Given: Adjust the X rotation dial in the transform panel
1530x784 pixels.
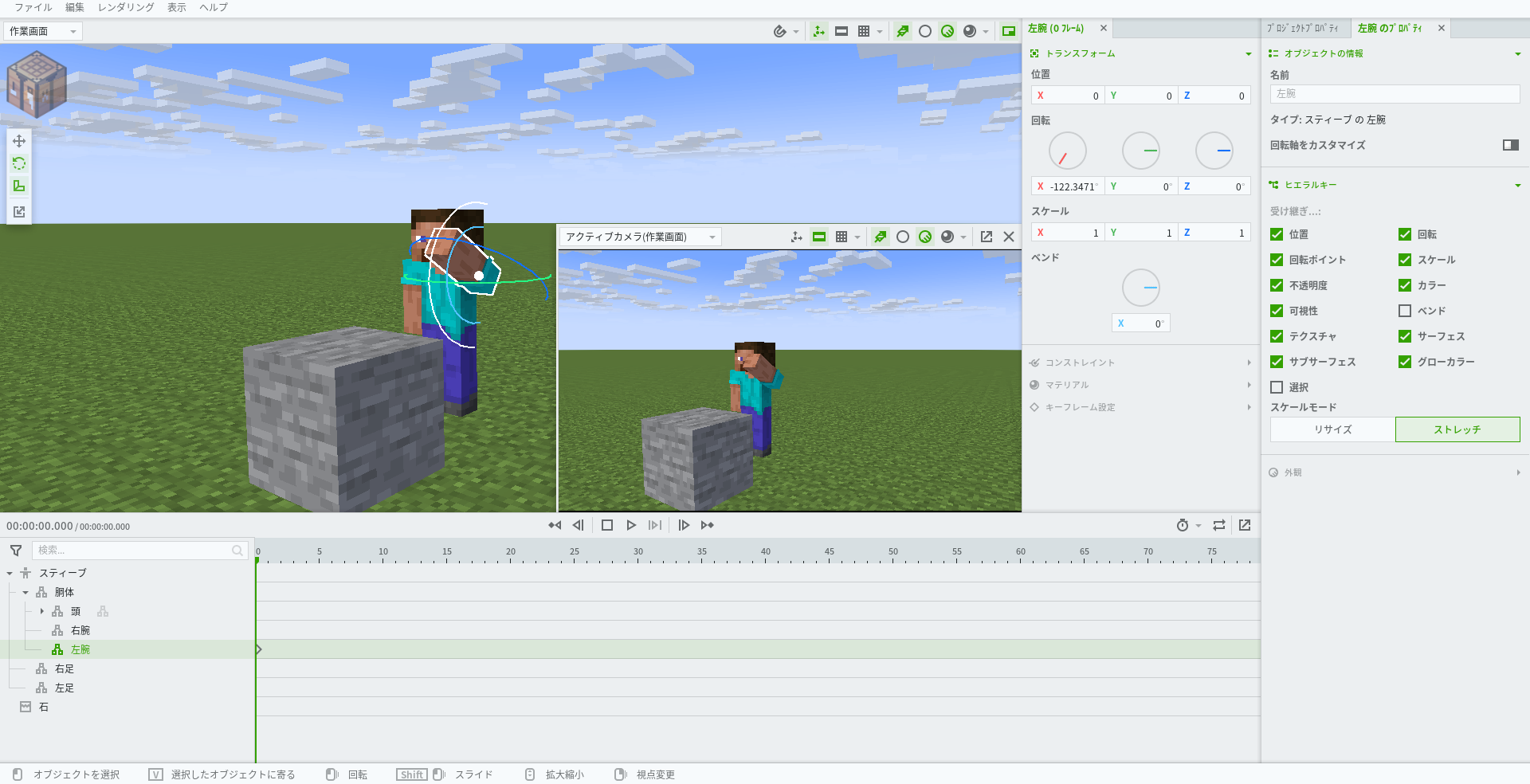Looking at the screenshot, I should [x=1067, y=151].
